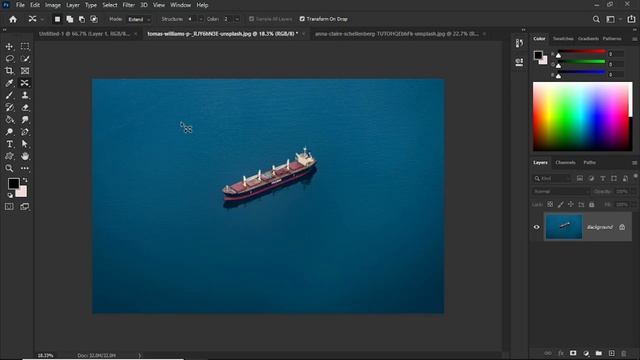This screenshot has width=640, height=360.
Task: Select the Paint Bucket tool
Action: point(9,120)
